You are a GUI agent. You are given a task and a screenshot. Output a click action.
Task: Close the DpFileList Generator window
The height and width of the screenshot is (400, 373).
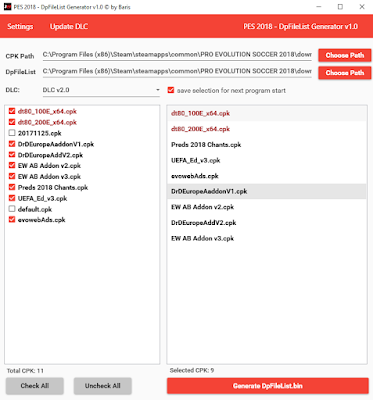pyautogui.click(x=362, y=7)
